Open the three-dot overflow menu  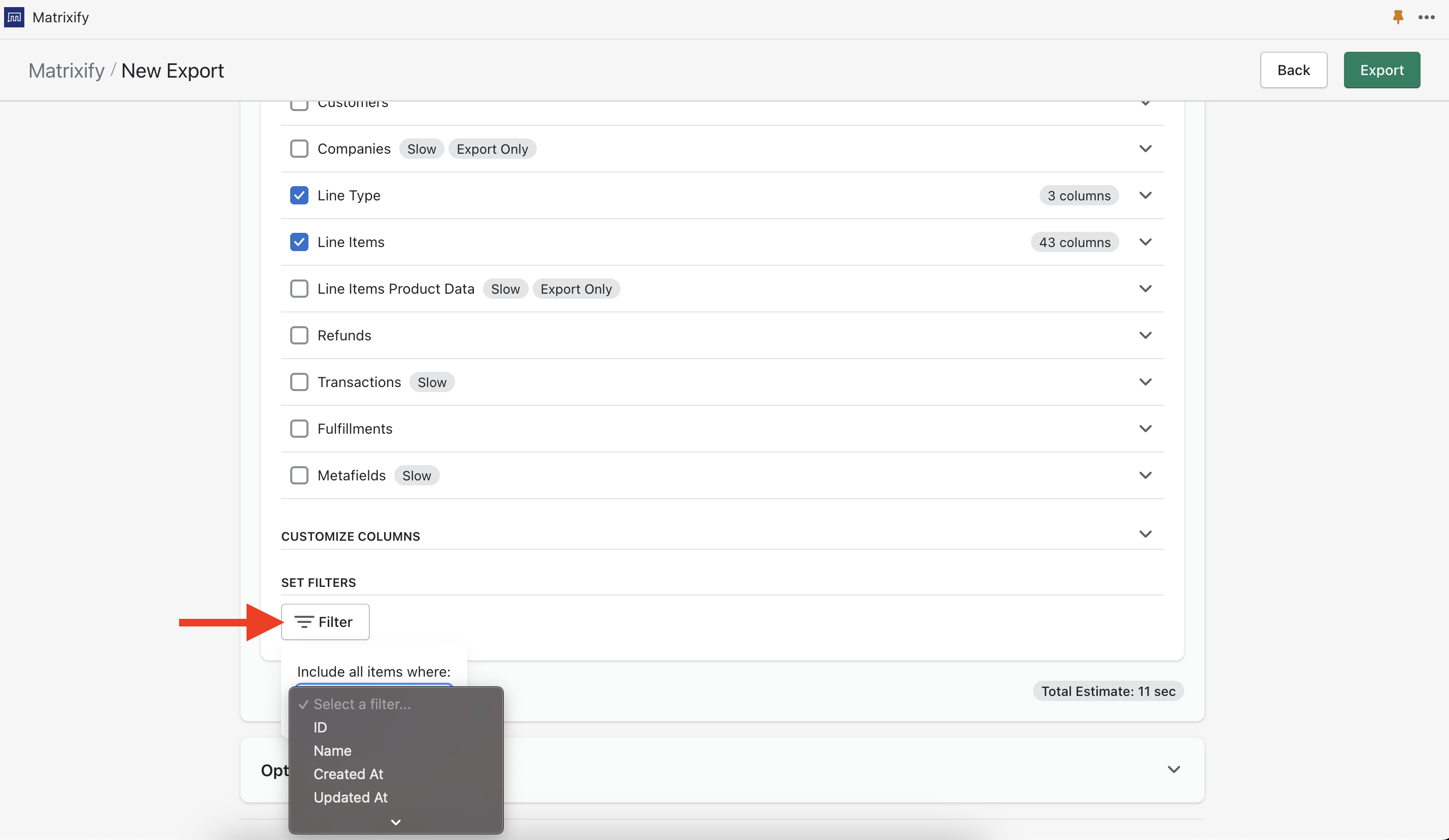(x=1428, y=17)
